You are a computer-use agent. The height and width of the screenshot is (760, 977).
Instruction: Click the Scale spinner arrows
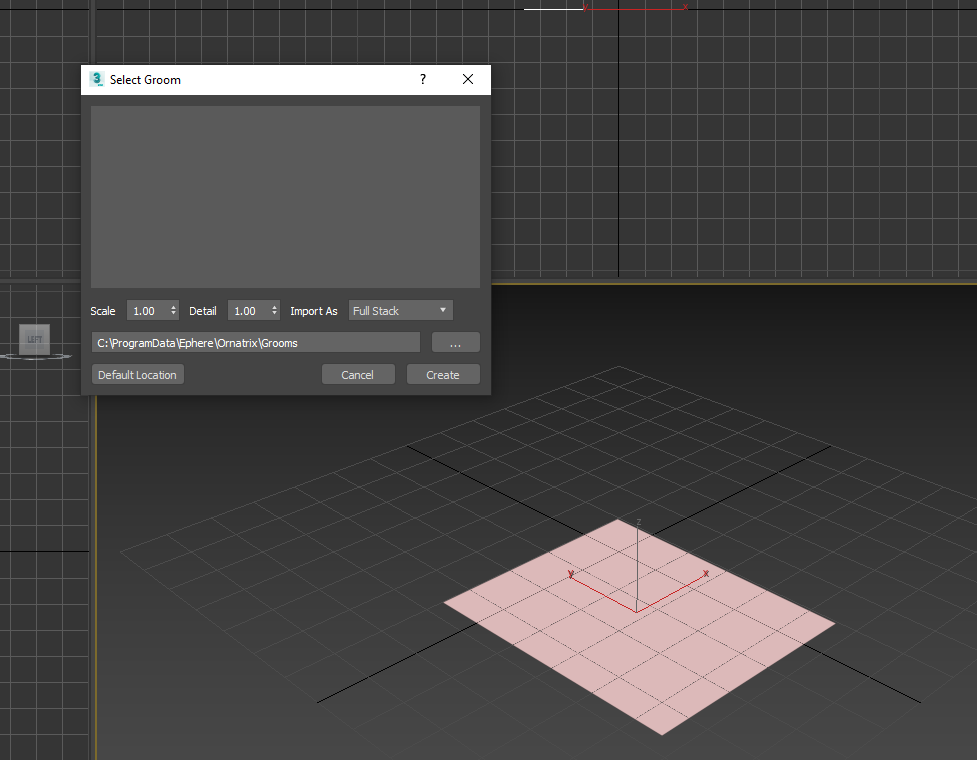click(174, 311)
